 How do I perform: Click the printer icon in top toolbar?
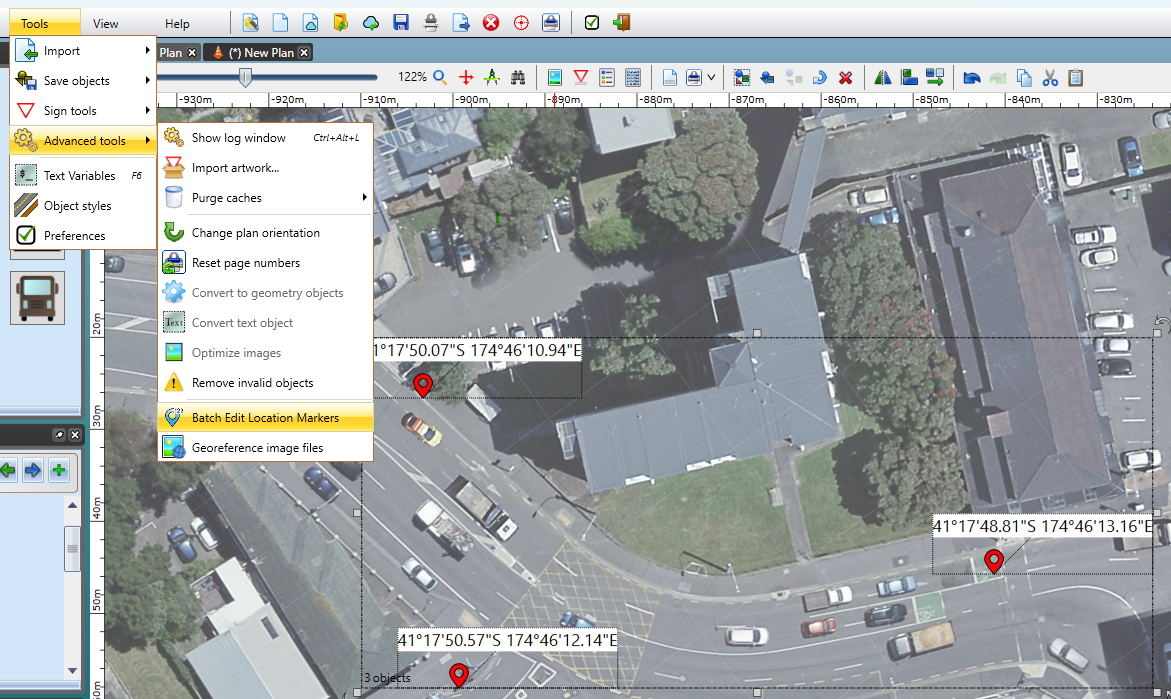(x=431, y=23)
